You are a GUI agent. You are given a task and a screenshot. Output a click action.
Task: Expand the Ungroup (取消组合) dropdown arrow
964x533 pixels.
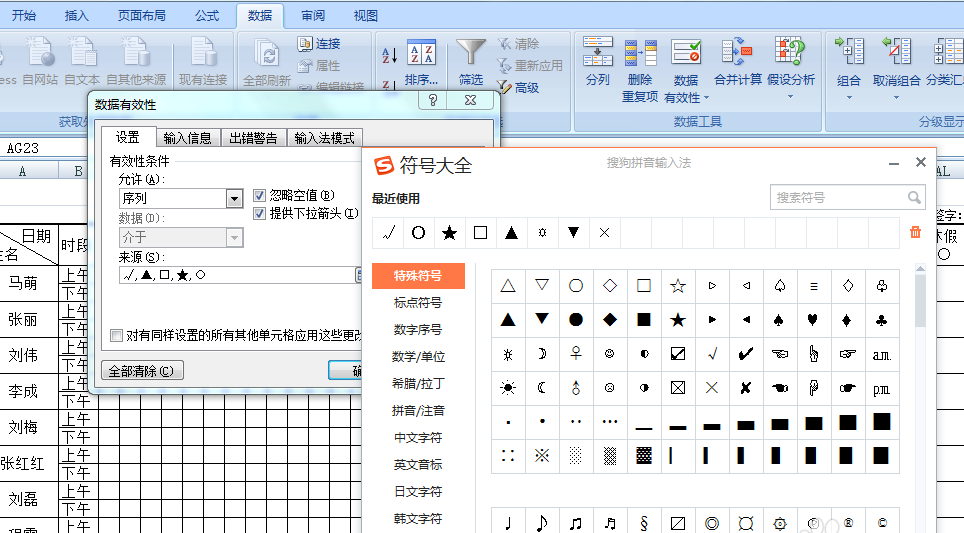(896, 97)
